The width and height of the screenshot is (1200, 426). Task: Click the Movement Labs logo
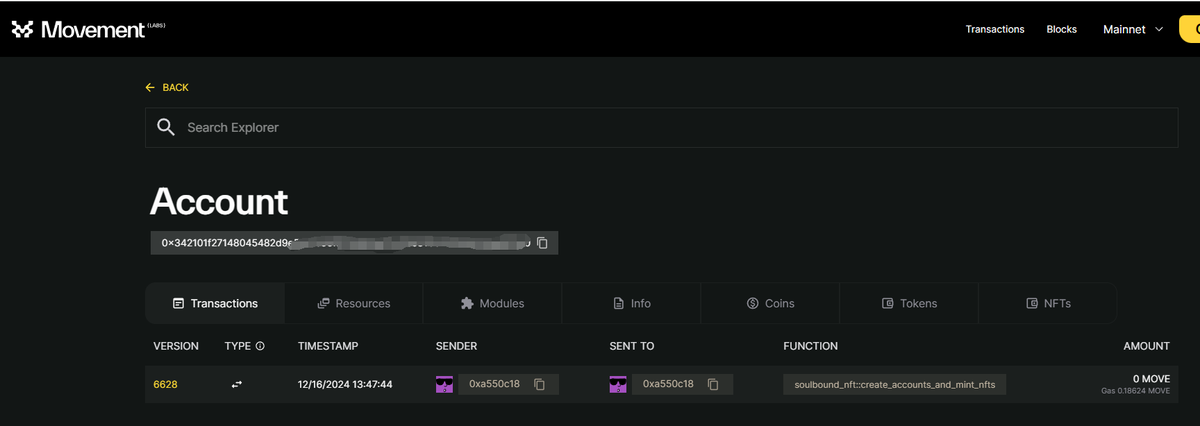[88, 29]
